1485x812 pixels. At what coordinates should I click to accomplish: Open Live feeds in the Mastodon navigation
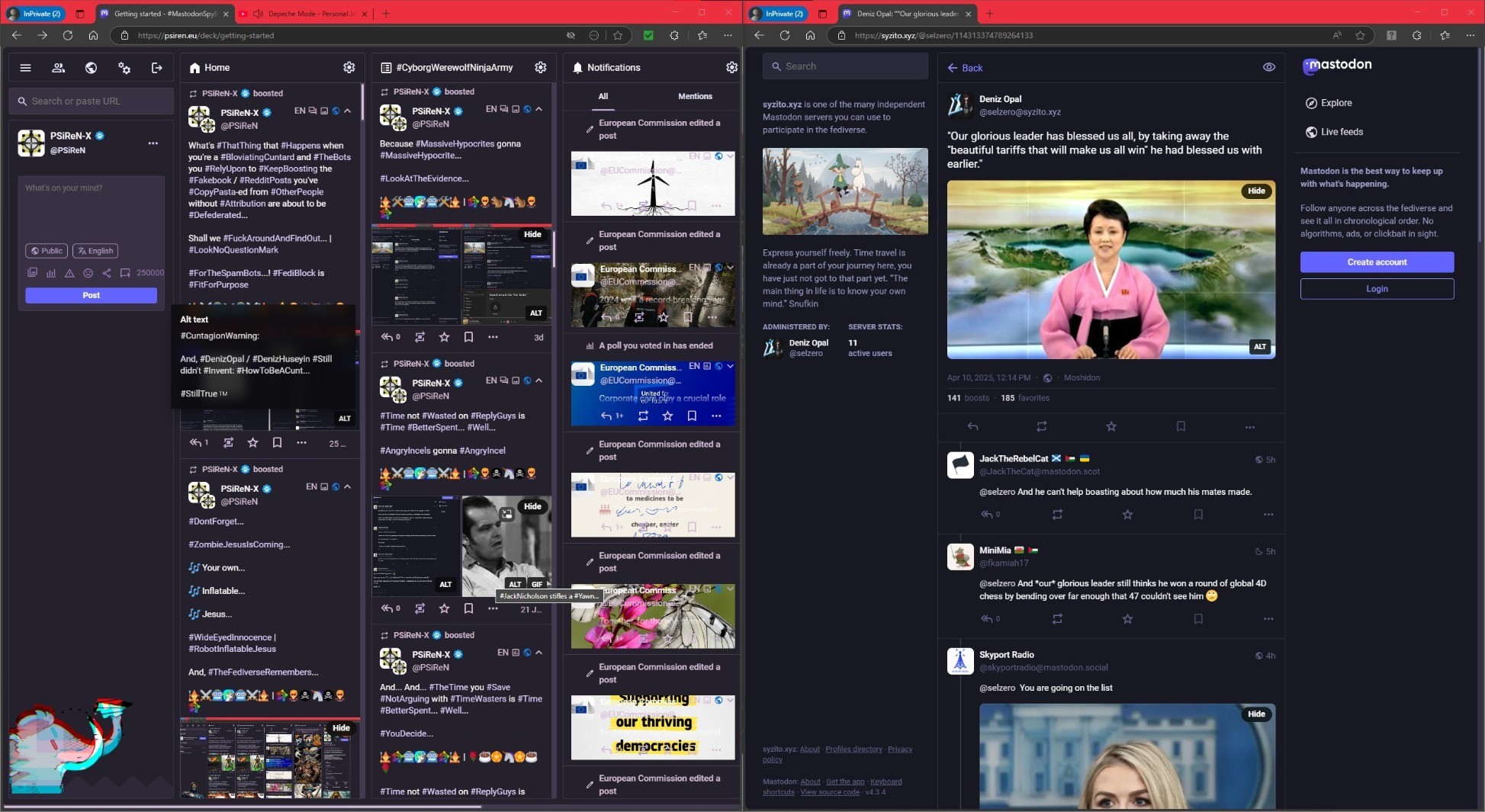tap(1334, 132)
